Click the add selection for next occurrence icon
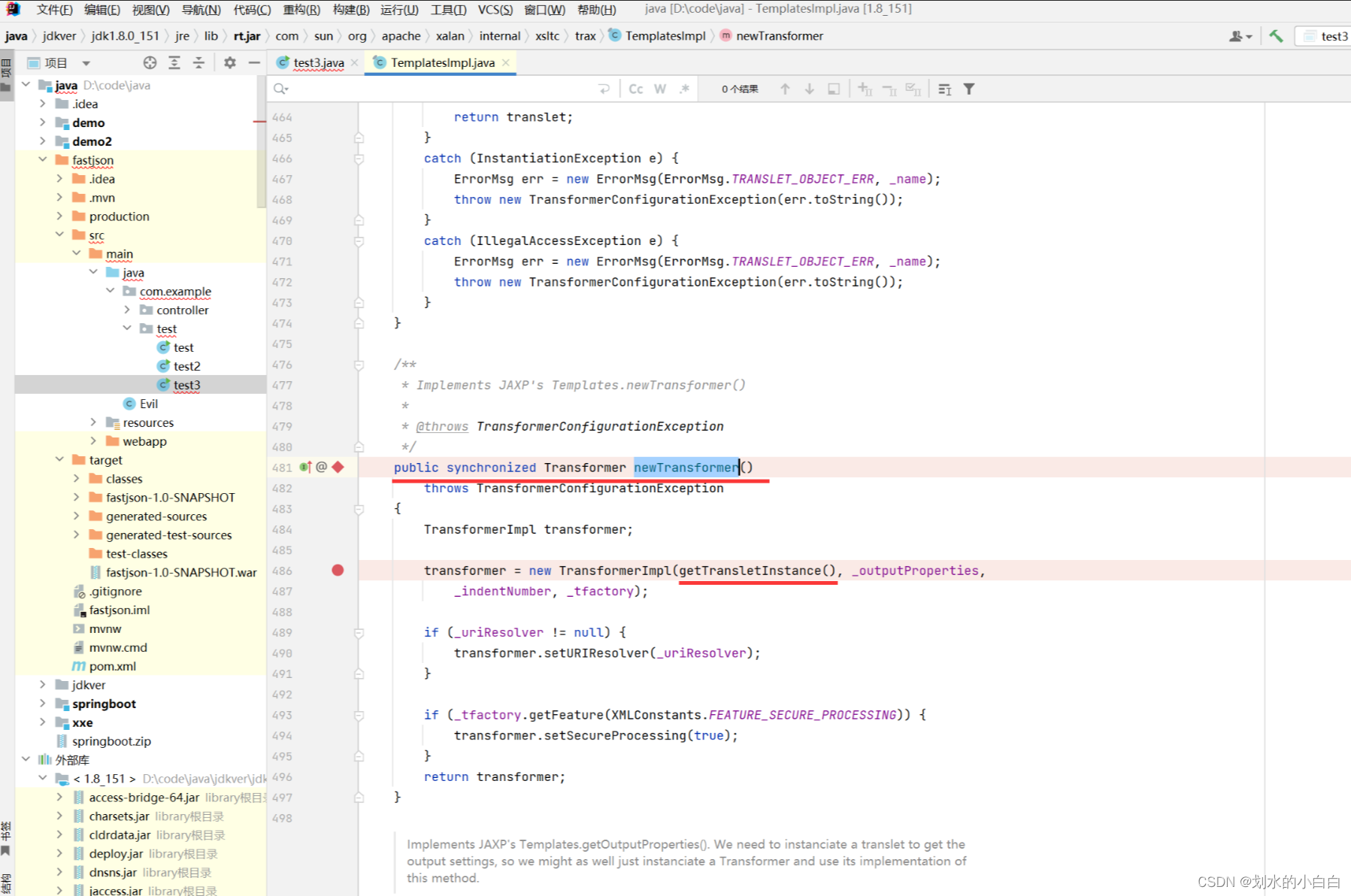This screenshot has width=1351, height=896. coord(865,89)
